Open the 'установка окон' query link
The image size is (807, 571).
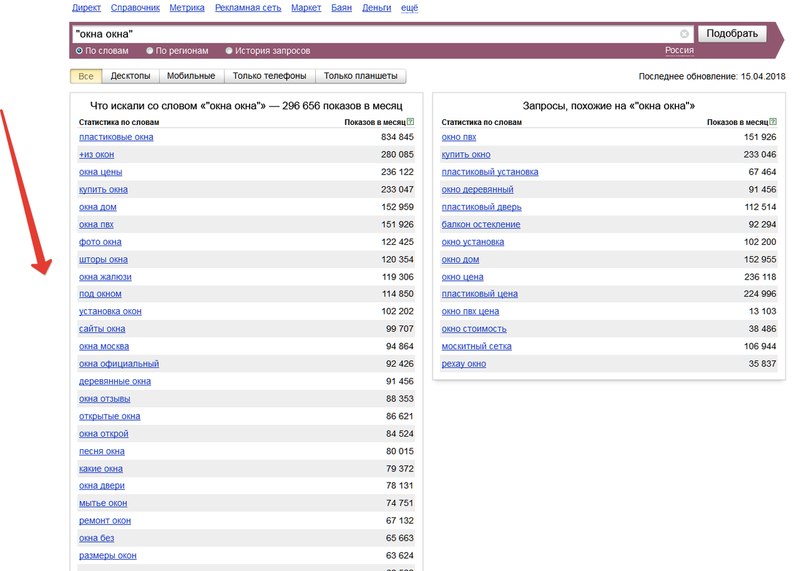(110, 312)
